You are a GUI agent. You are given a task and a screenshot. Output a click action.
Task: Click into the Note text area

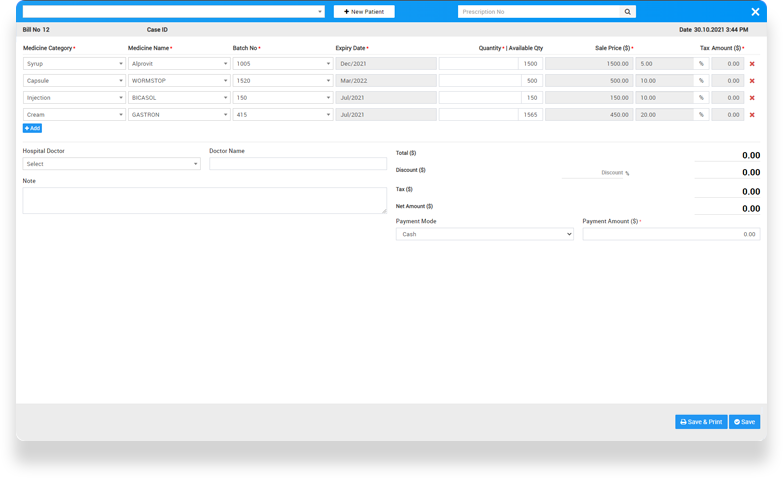pos(204,200)
